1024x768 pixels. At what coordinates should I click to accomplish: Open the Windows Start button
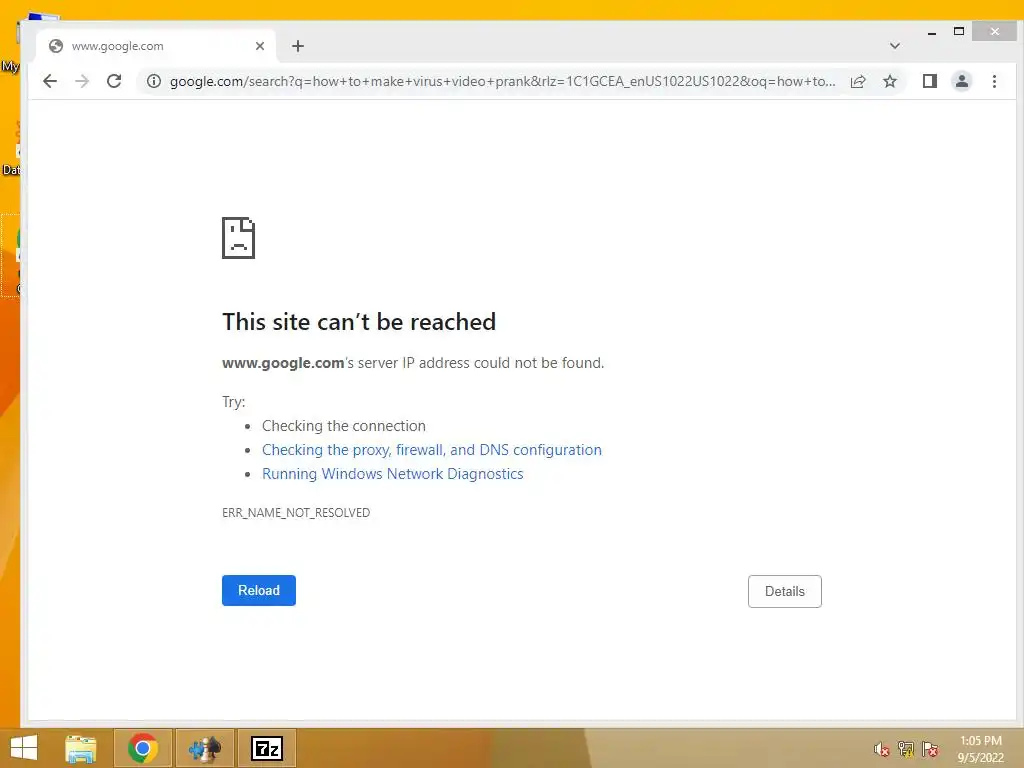tap(24, 748)
